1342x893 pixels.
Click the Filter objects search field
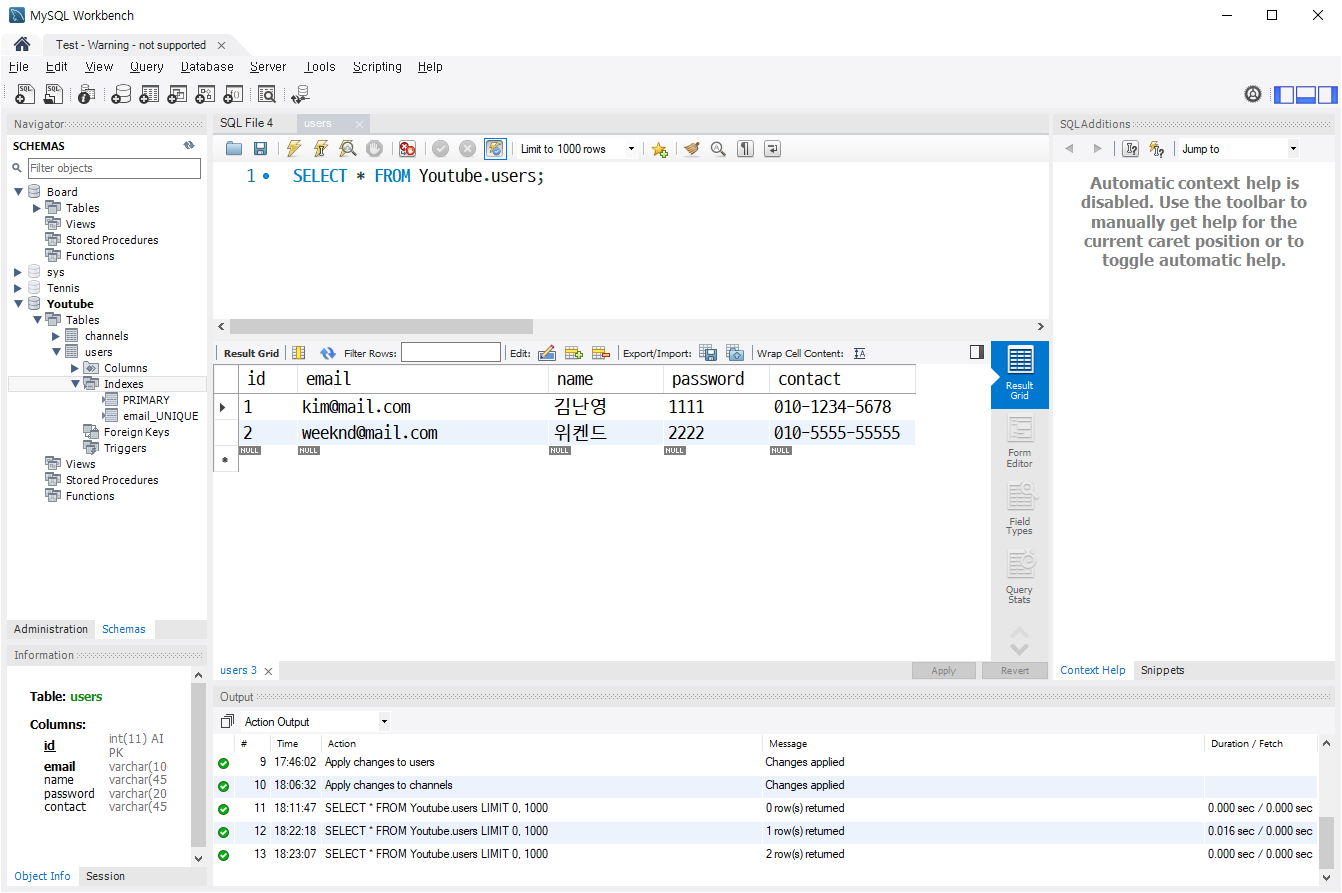click(x=113, y=168)
